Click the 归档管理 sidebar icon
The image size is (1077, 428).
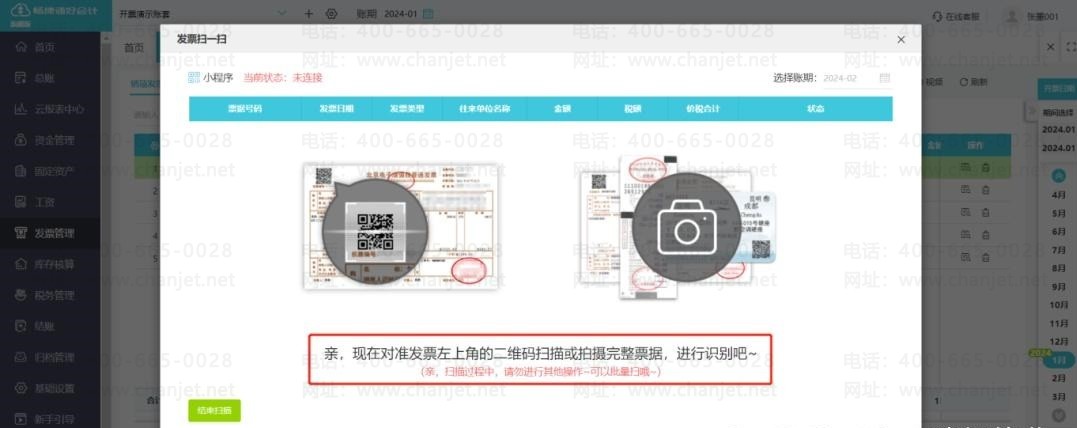21,357
